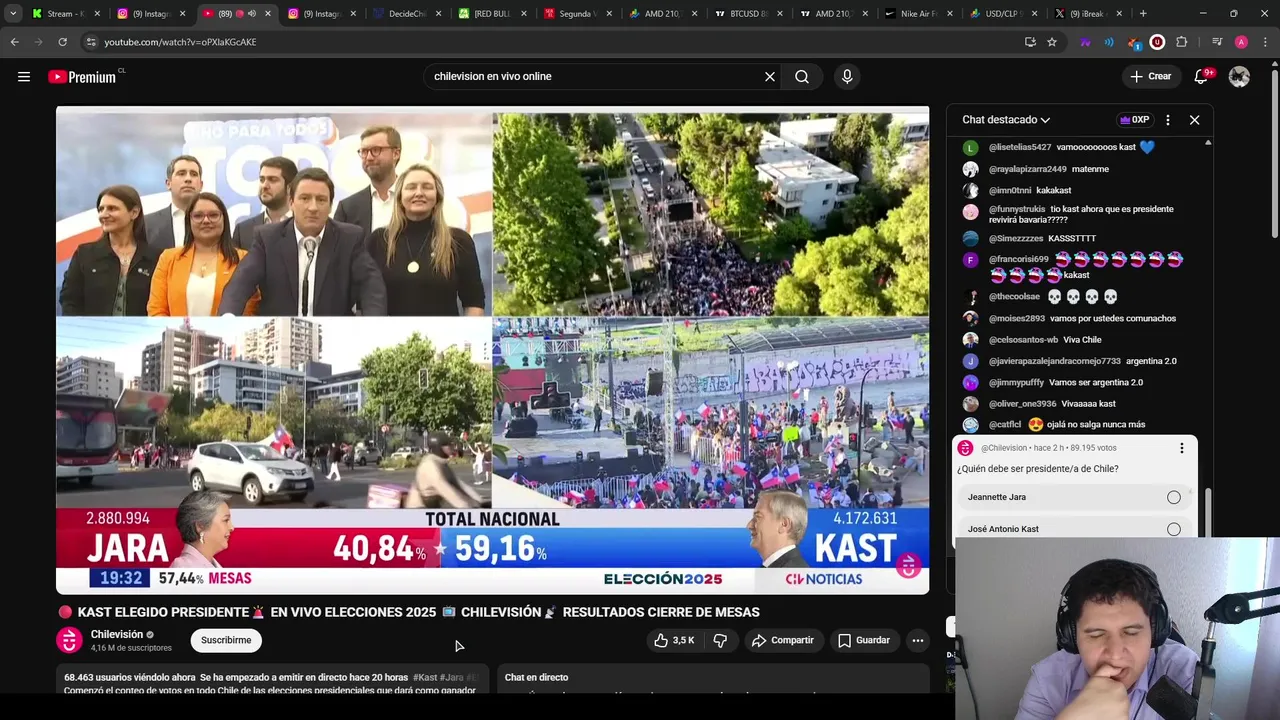Open the YouTube guide hamburger menu
This screenshot has width=1280, height=720.
pyautogui.click(x=24, y=76)
